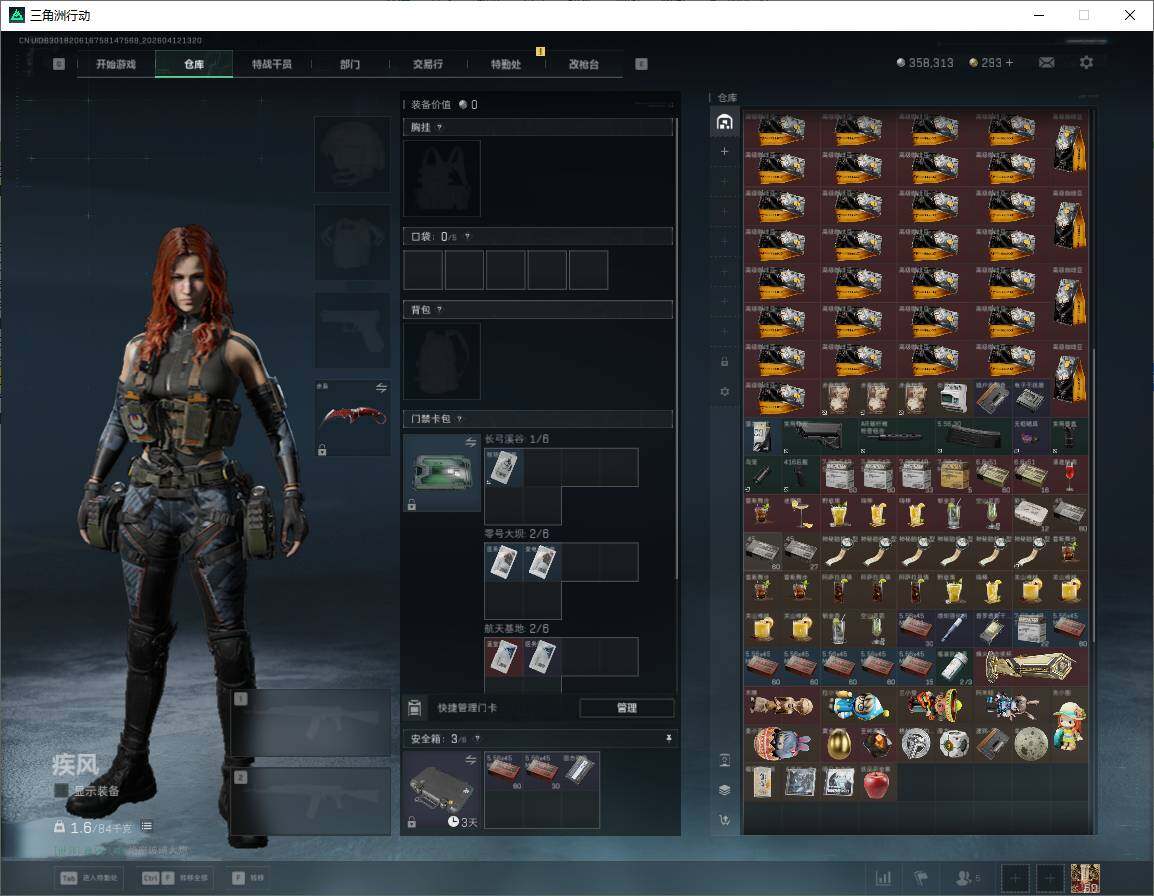
Task: Click the second squad invite plus slot
Action: click(1050, 878)
